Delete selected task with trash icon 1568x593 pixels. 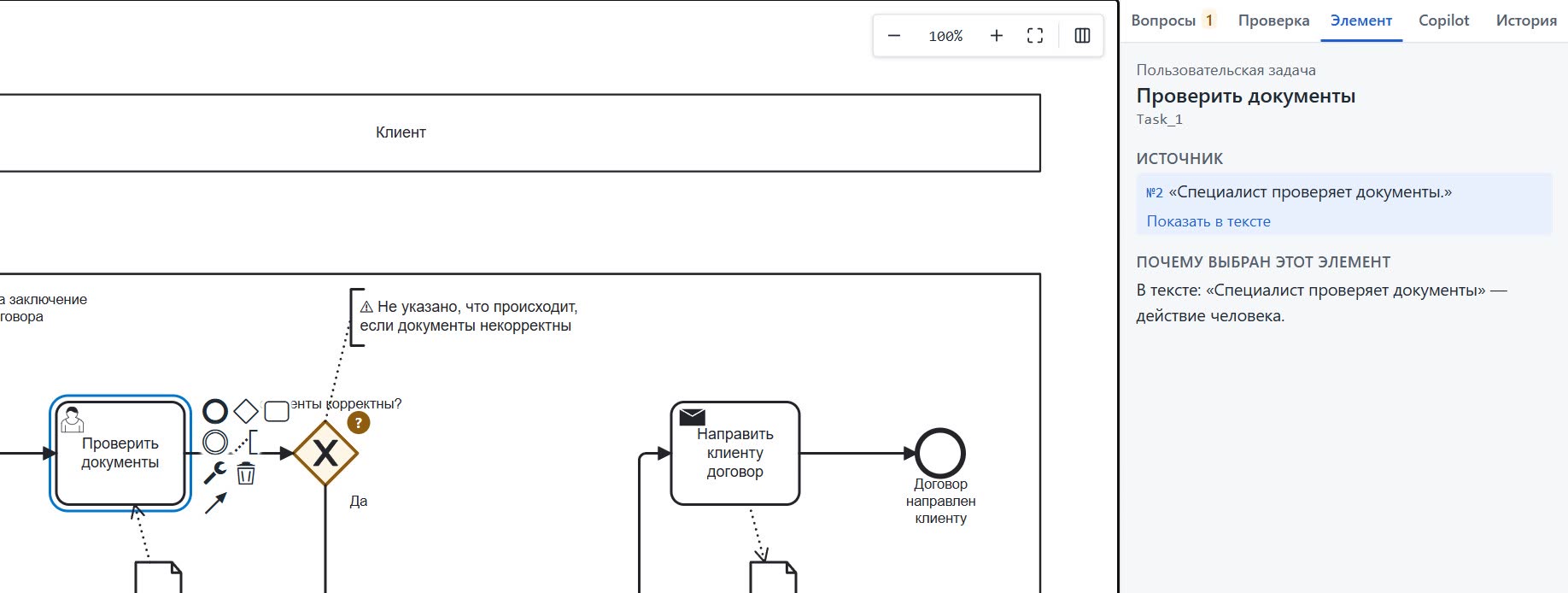tap(246, 473)
